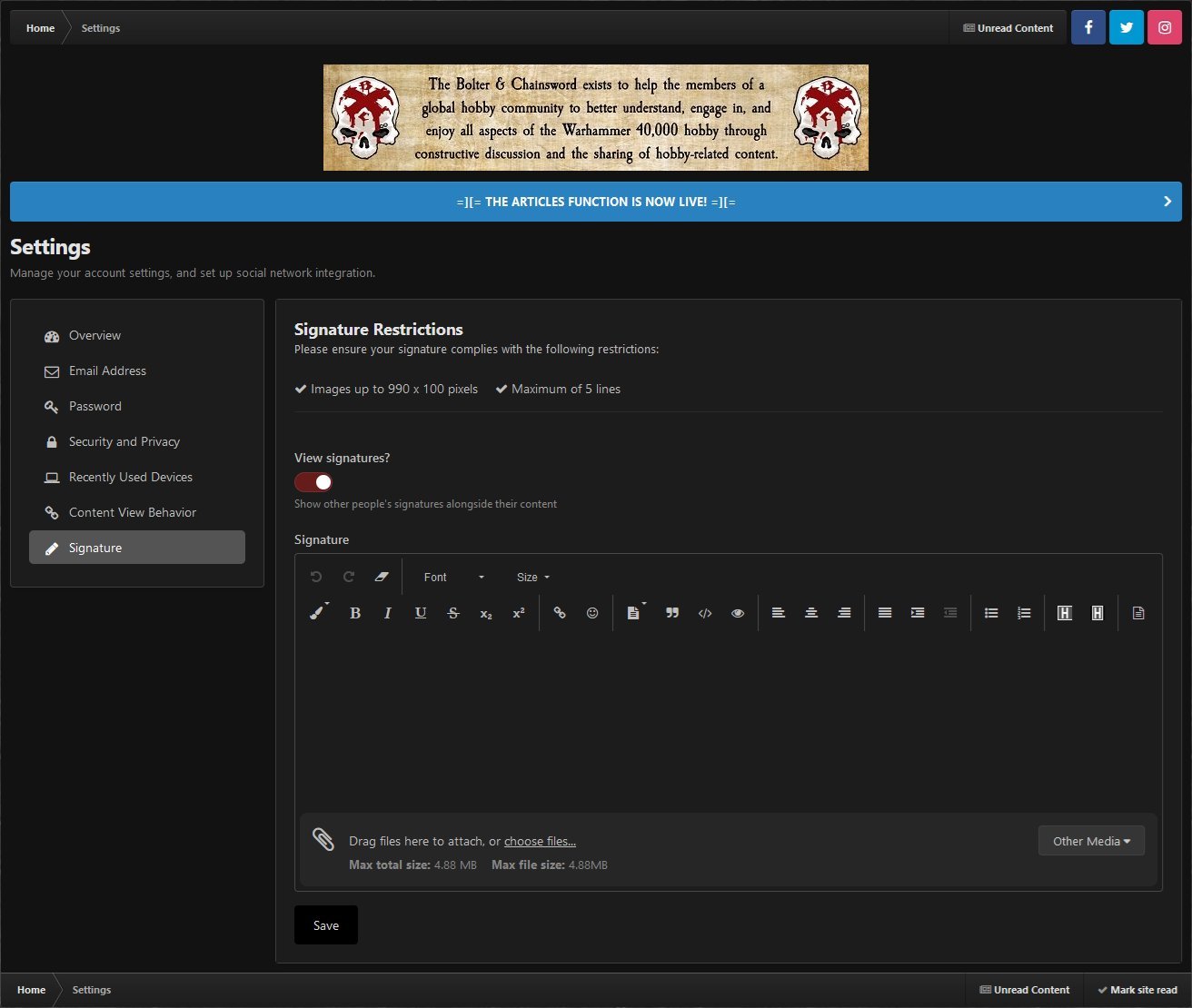Open the emoji picker
This screenshot has height=1008, width=1192.
pos(592,613)
